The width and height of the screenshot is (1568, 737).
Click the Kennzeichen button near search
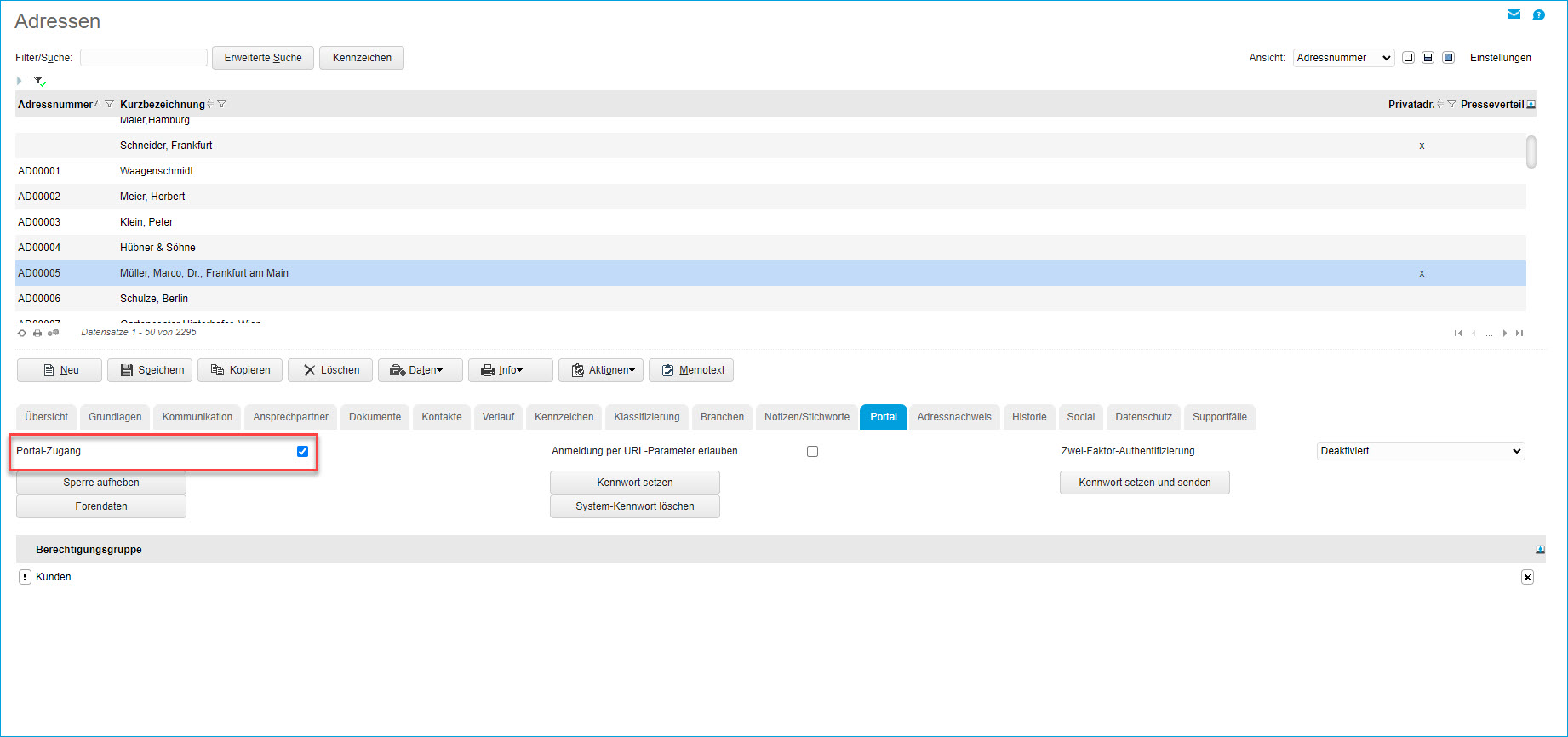pos(362,58)
